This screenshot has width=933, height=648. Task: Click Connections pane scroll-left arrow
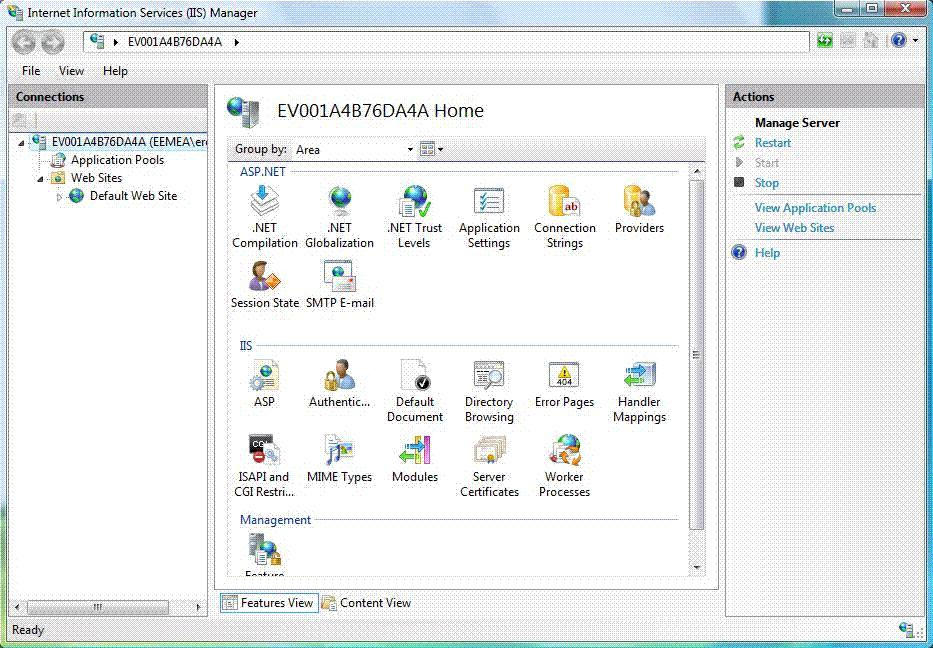click(17, 607)
